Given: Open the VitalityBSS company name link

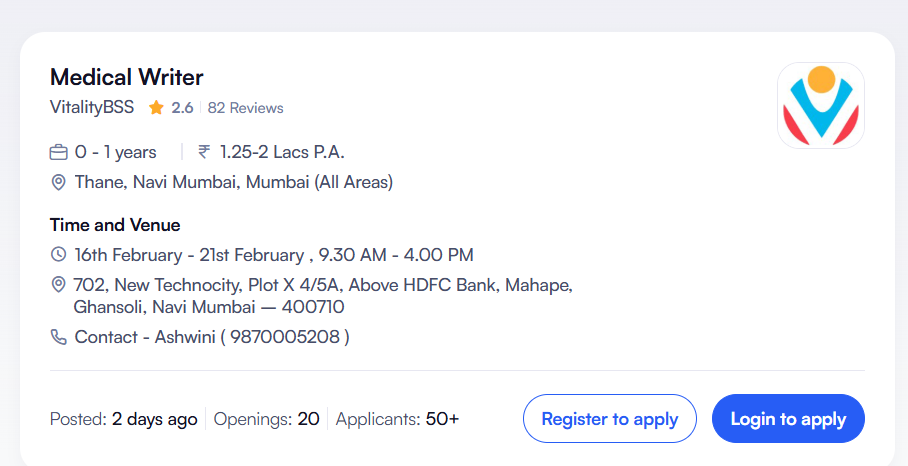Looking at the screenshot, I should [x=92, y=107].
